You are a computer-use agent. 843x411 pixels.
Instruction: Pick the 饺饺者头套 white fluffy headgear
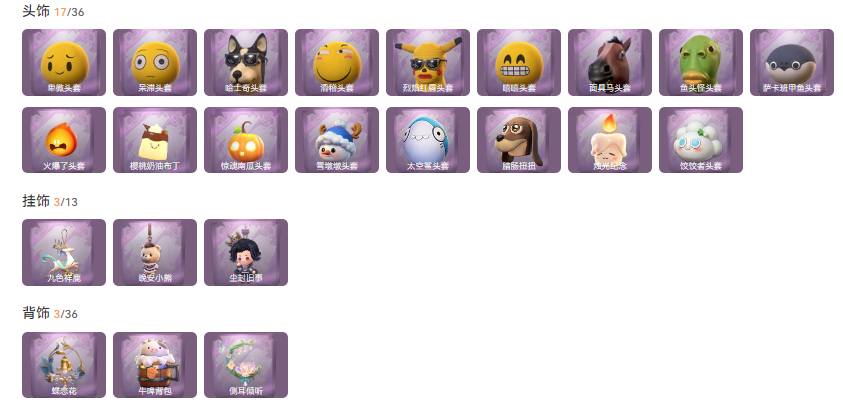pyautogui.click(x=701, y=140)
